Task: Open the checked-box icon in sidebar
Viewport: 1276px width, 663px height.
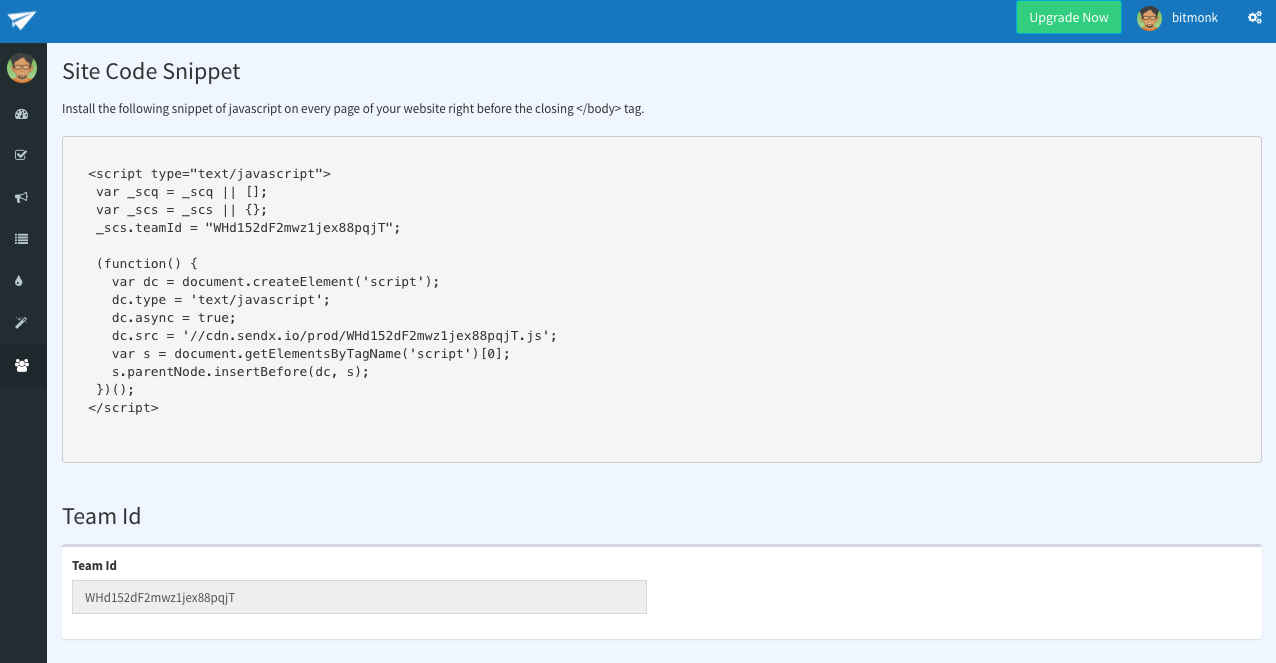Action: (x=21, y=155)
